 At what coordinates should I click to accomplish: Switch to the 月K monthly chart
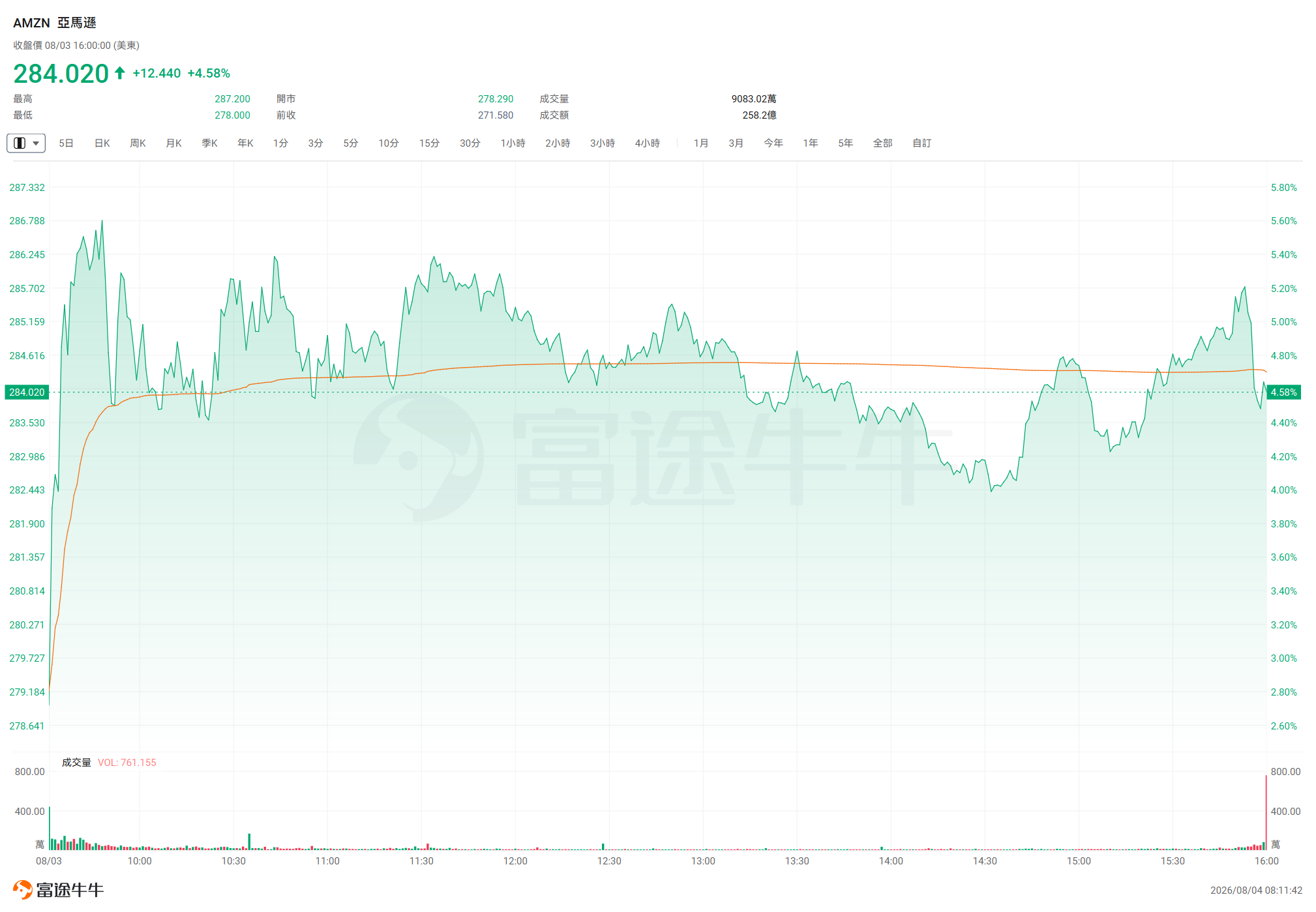[173, 143]
